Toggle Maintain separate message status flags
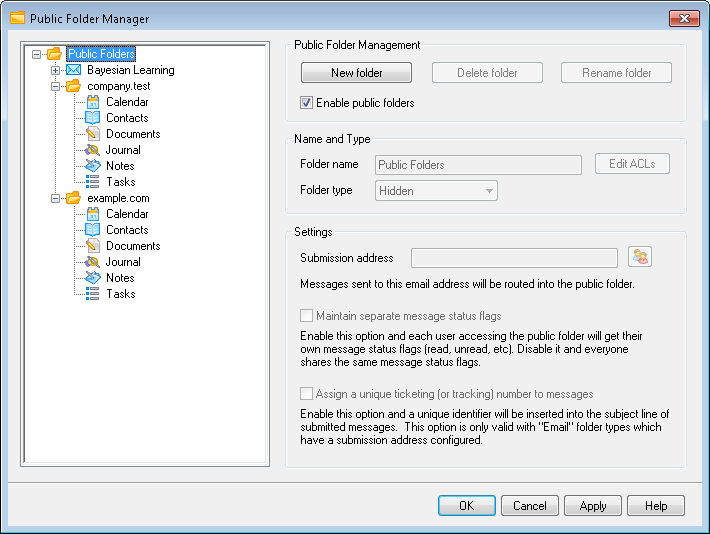Screen dimensions: 710x534 point(307,316)
